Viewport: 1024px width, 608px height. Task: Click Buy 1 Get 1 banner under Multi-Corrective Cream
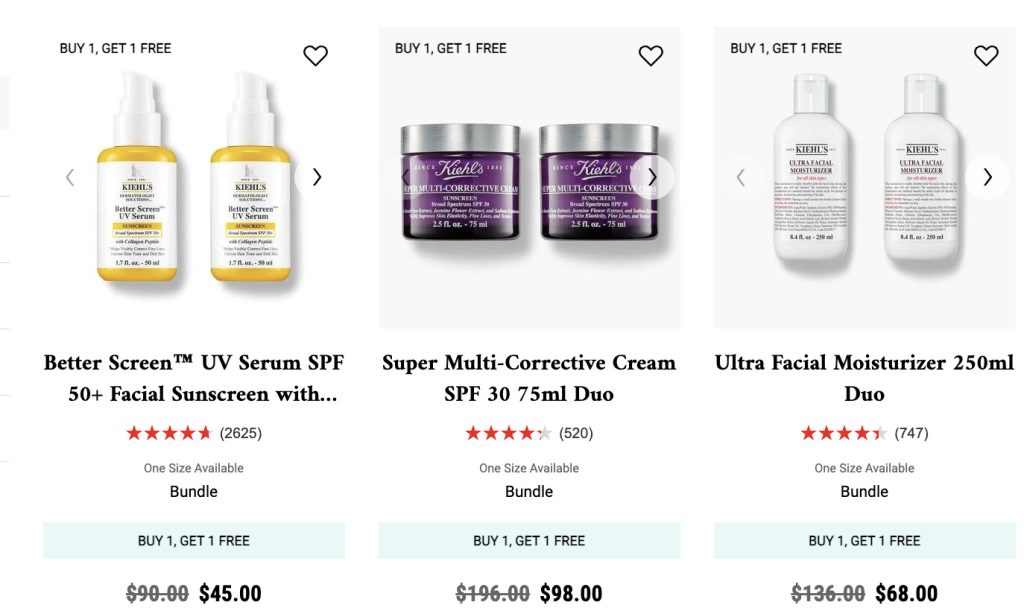(x=529, y=541)
